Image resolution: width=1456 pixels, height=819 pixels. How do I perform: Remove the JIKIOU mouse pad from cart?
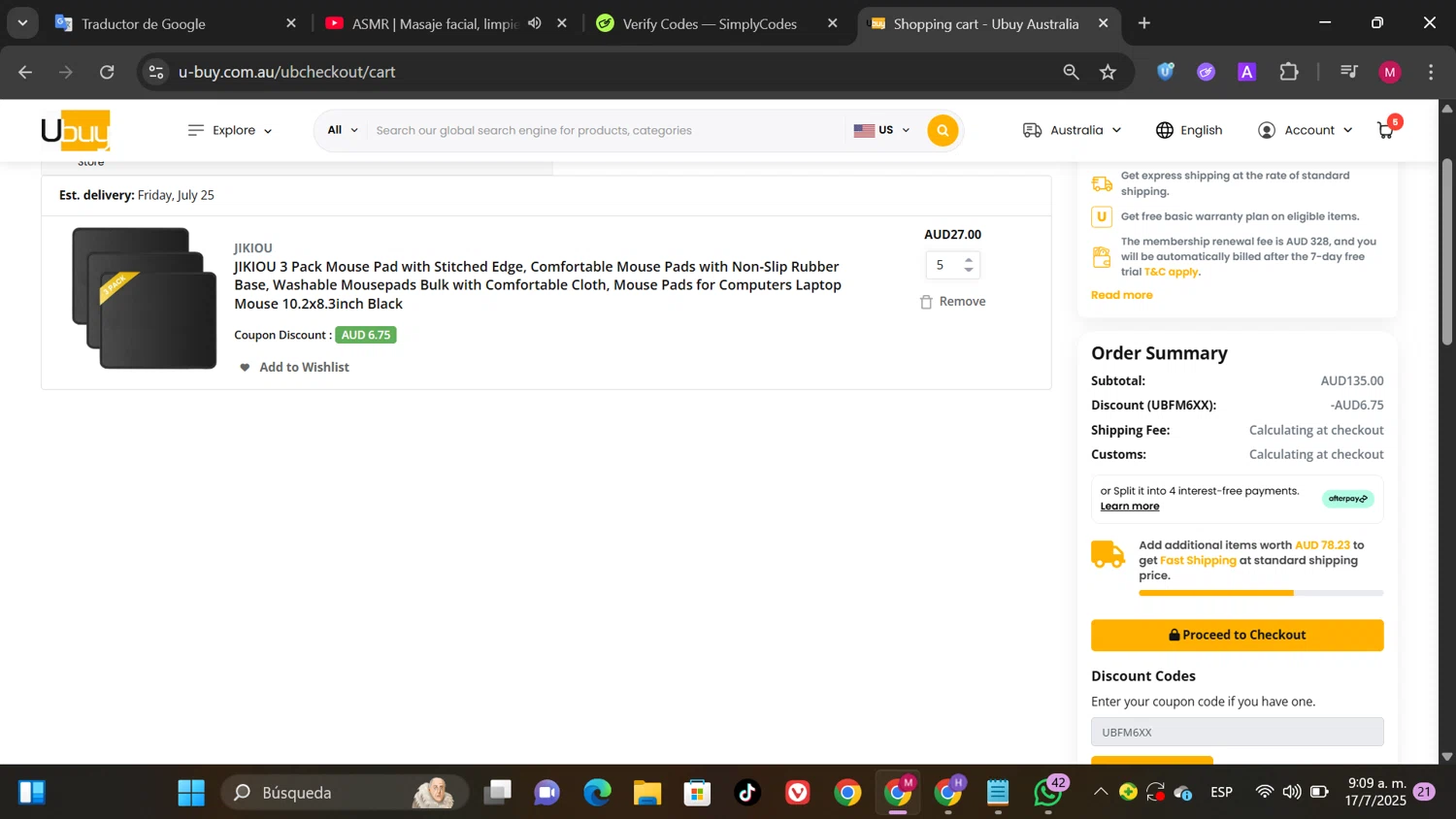pyautogui.click(x=953, y=302)
